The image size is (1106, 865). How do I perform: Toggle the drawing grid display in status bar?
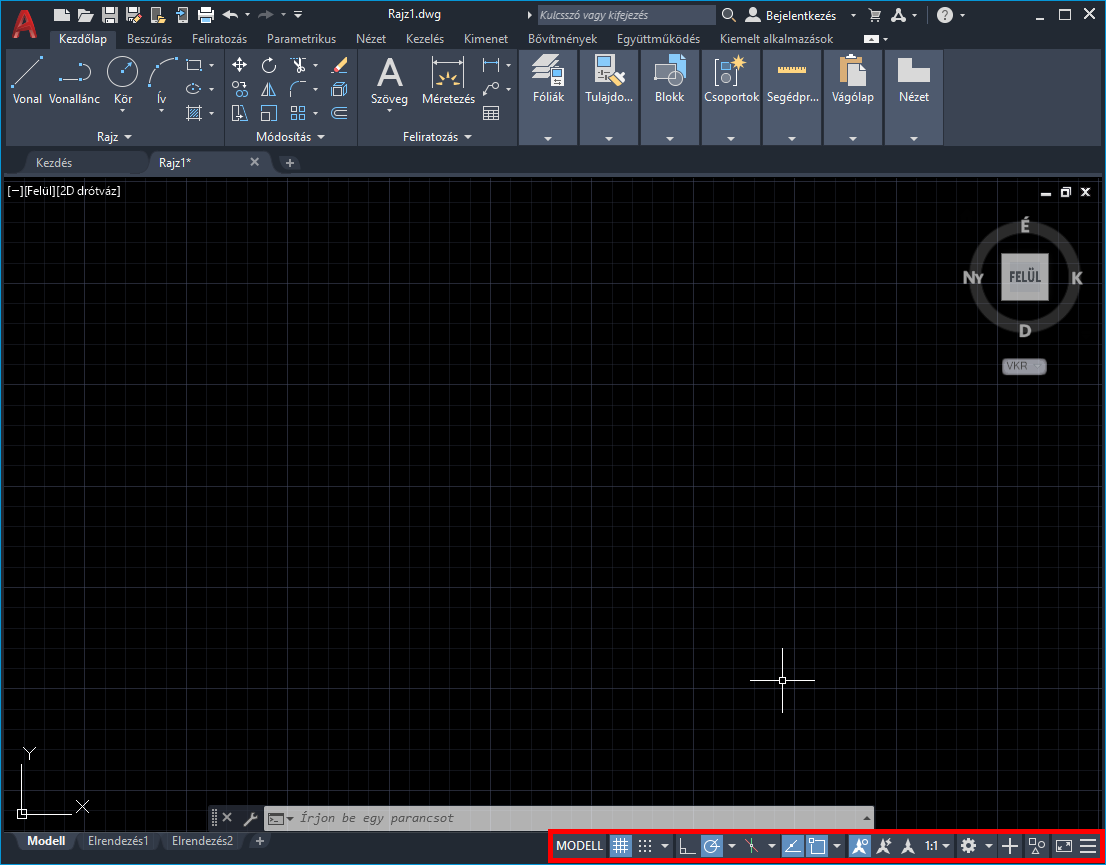click(x=620, y=845)
